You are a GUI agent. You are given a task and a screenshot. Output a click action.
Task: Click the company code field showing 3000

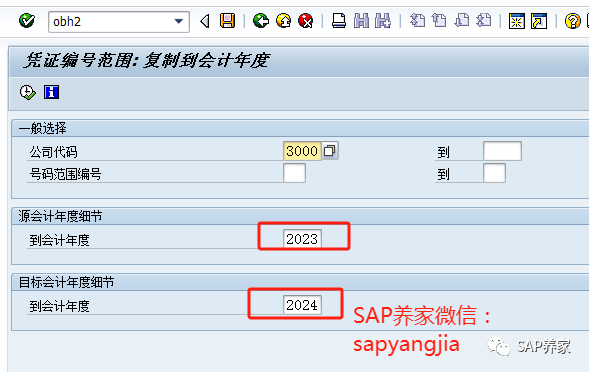click(302, 151)
